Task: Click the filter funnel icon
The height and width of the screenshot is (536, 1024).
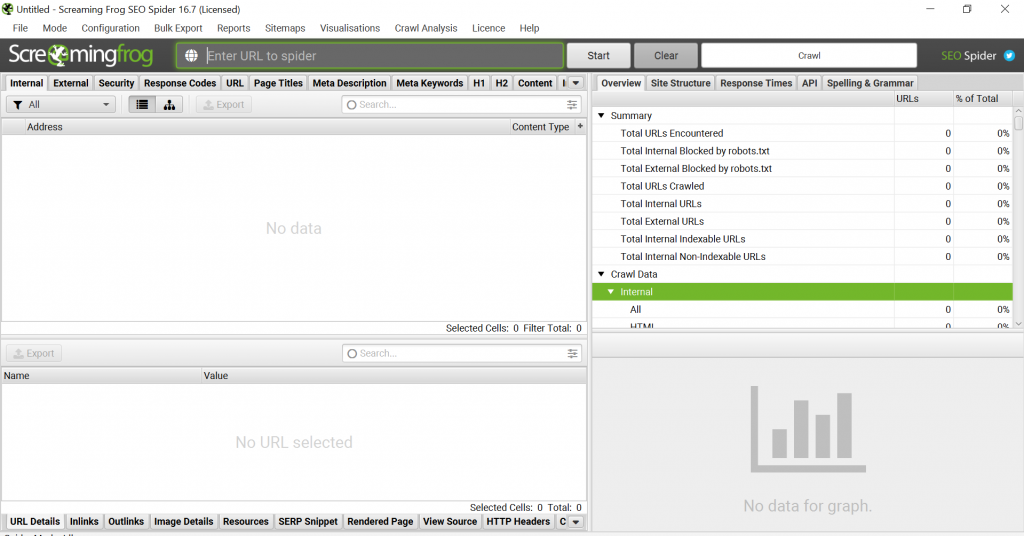Action: (18, 104)
